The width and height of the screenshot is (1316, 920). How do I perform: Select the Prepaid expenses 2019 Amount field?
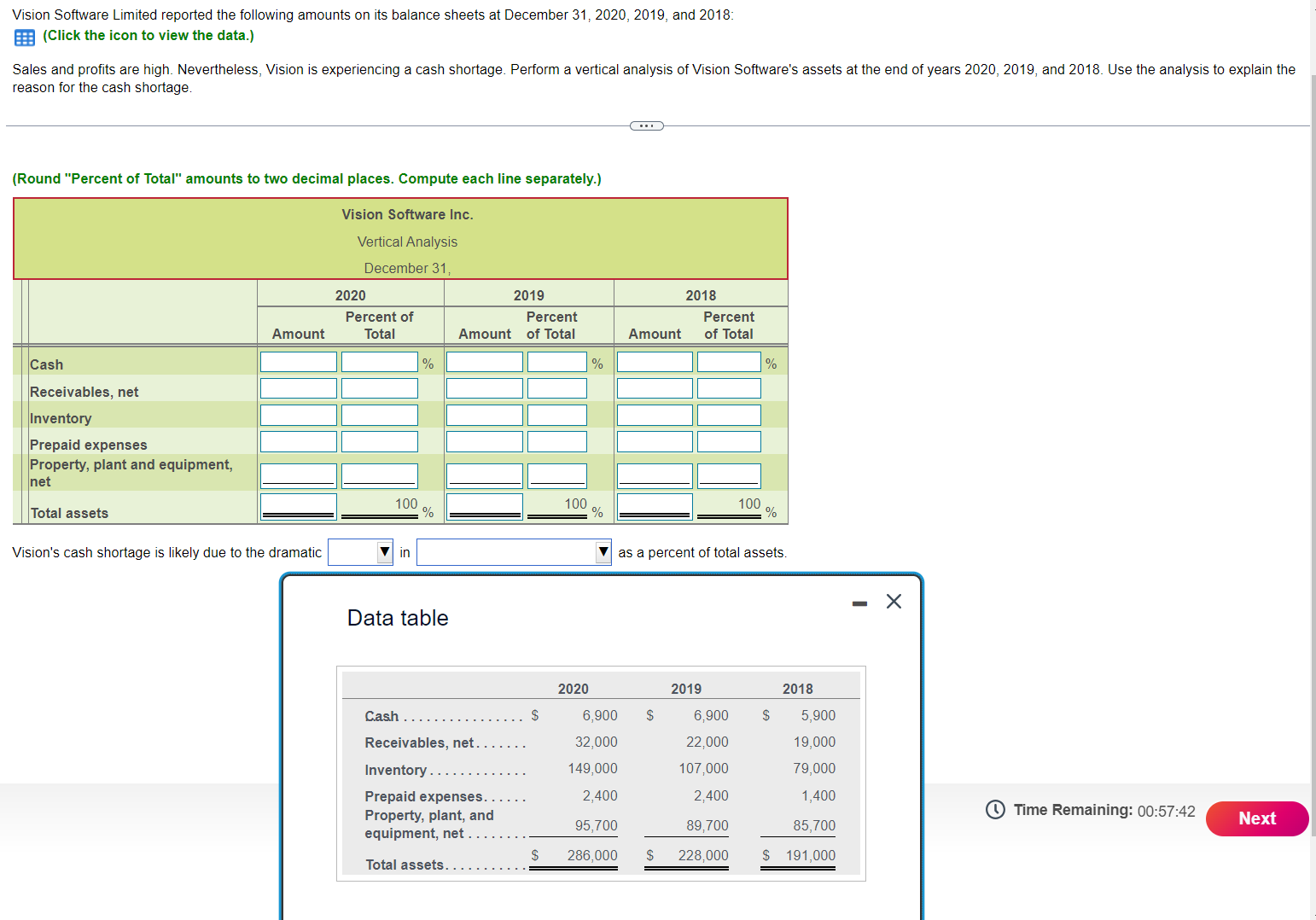tap(485, 441)
